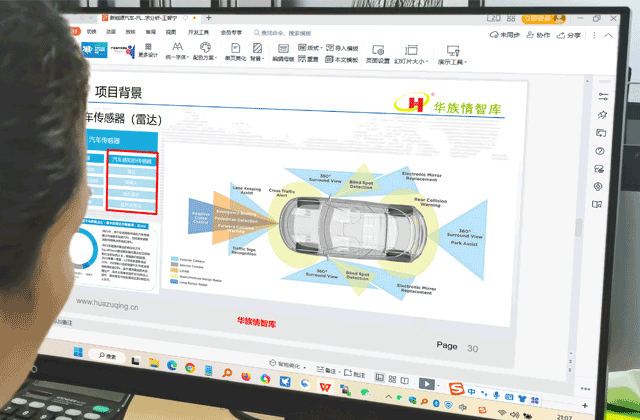Expand the 统一字体 font dropdown
The image size is (640, 420).
tap(176, 52)
